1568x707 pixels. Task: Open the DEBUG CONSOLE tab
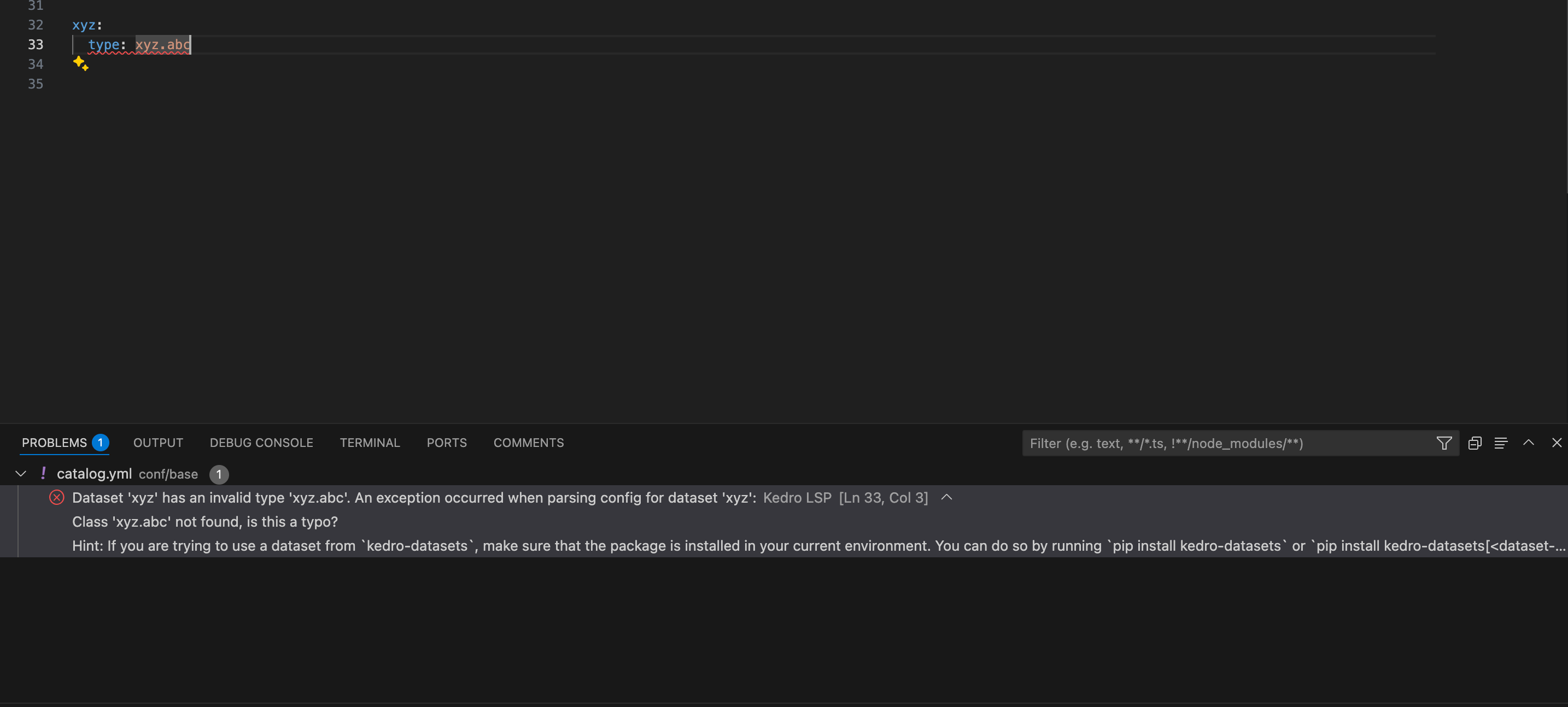click(x=261, y=443)
